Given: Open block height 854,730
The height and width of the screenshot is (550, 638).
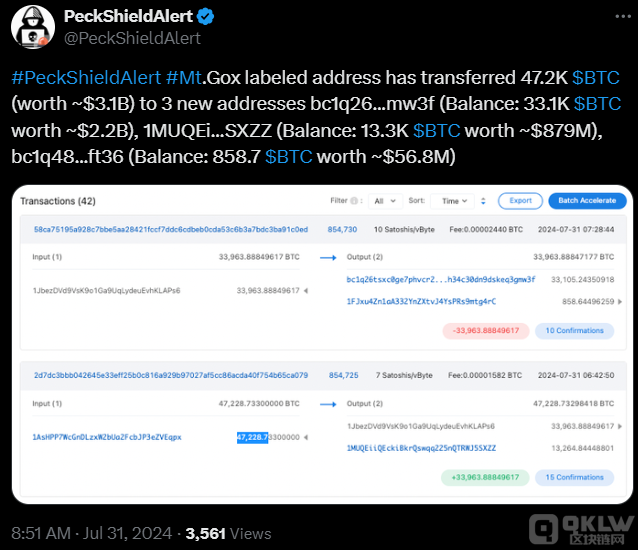Looking at the screenshot, I should [343, 229].
